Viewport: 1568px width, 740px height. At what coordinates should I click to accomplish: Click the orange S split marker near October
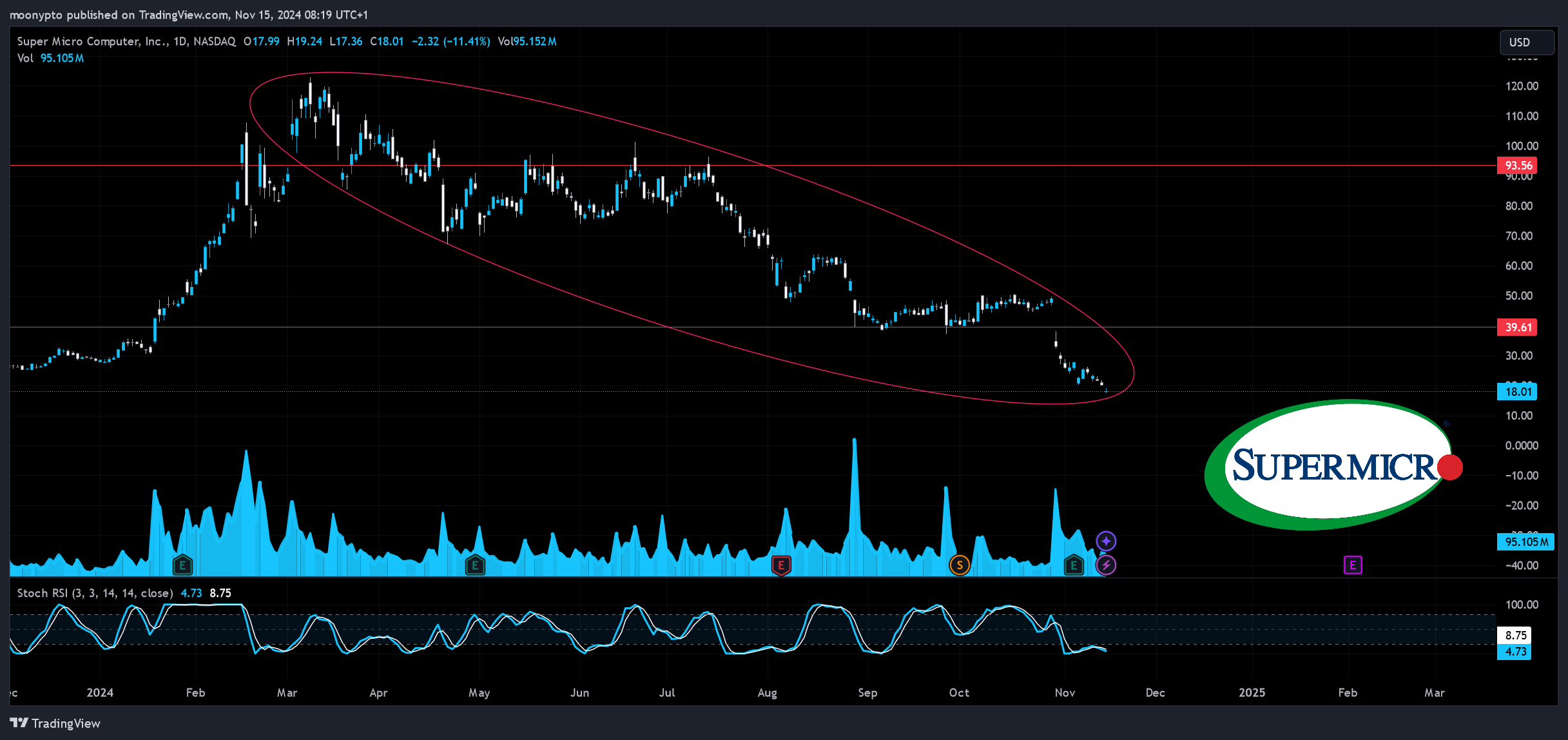960,565
